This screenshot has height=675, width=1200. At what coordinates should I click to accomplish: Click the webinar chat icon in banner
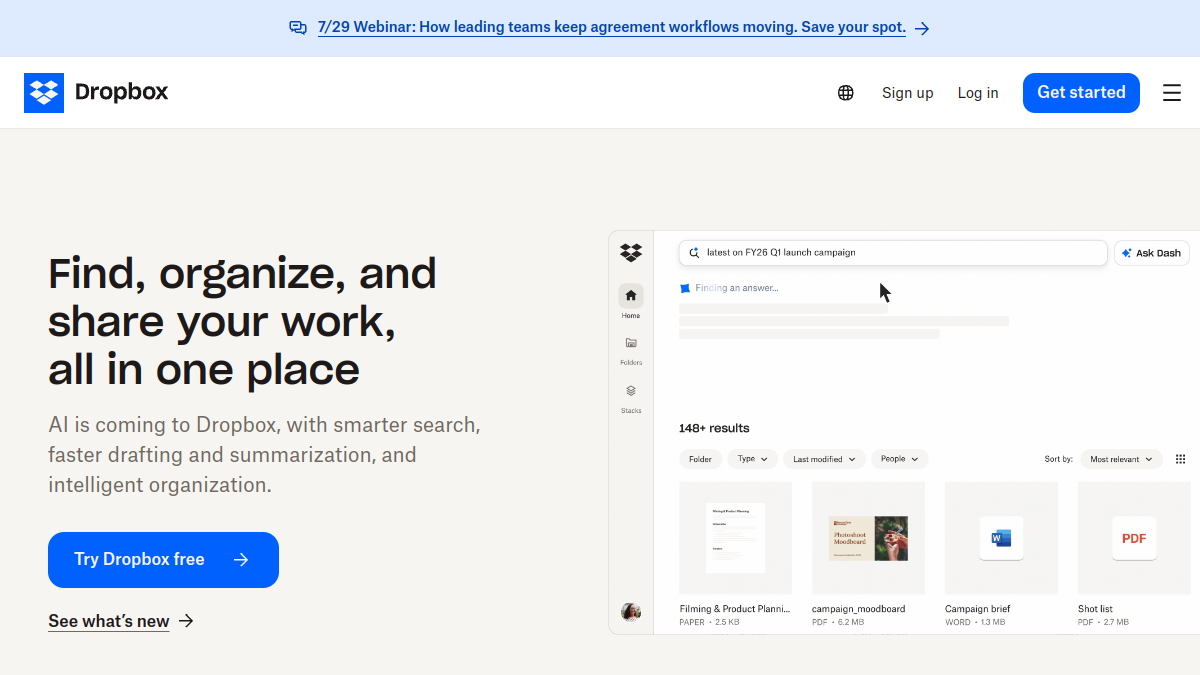tap(298, 28)
